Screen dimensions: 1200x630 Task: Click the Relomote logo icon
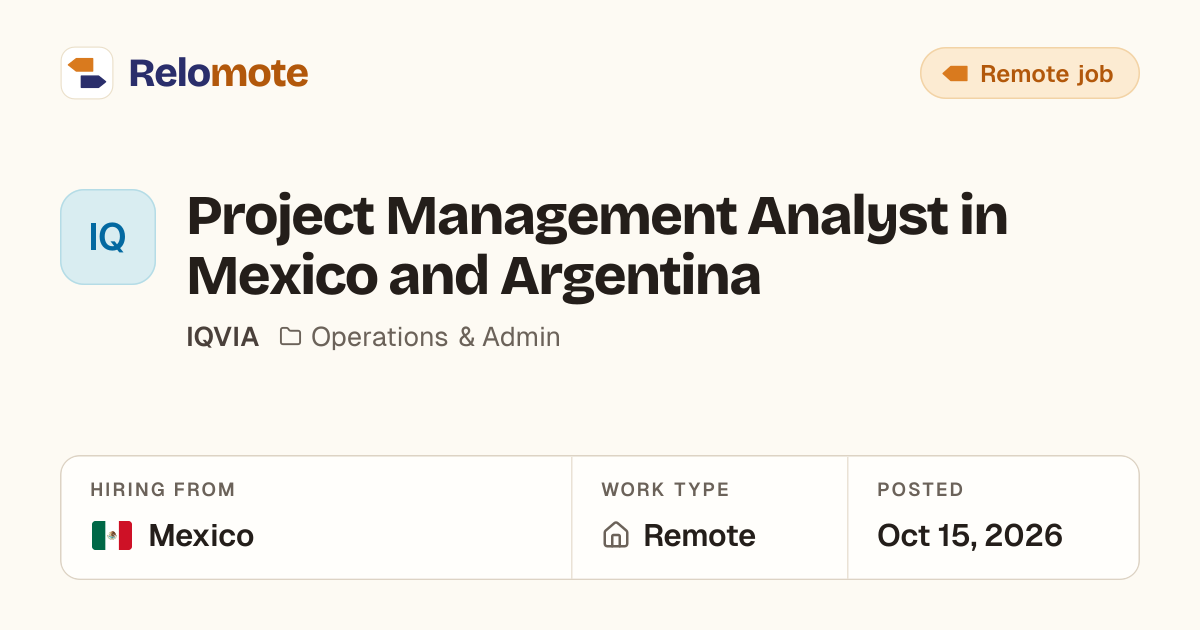tap(87, 73)
